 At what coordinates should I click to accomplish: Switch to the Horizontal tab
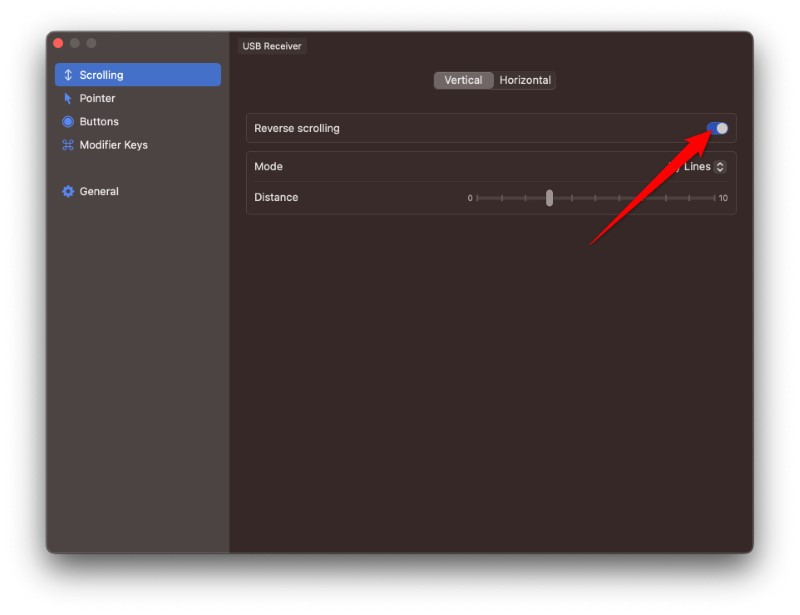(525, 80)
